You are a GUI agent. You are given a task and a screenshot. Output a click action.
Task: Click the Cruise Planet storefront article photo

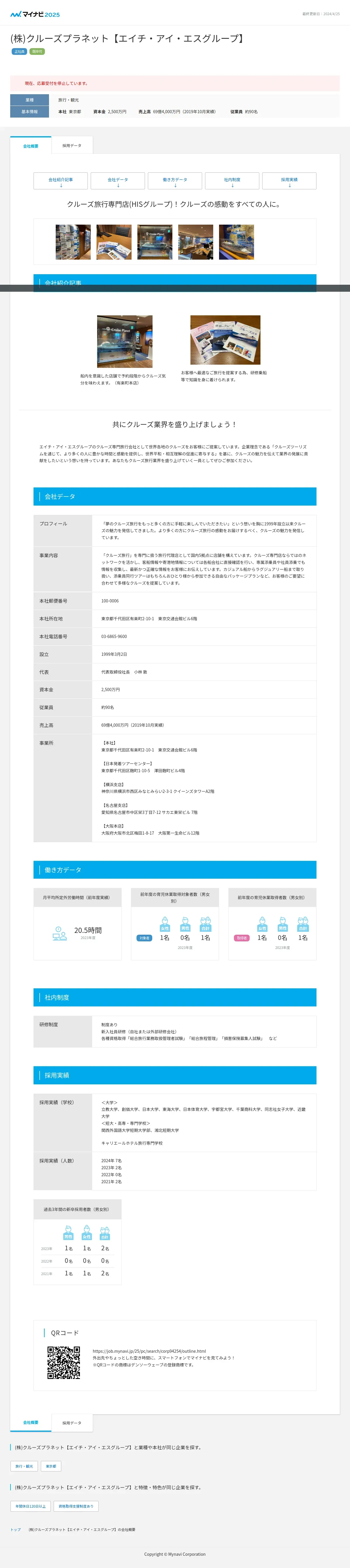tap(125, 342)
